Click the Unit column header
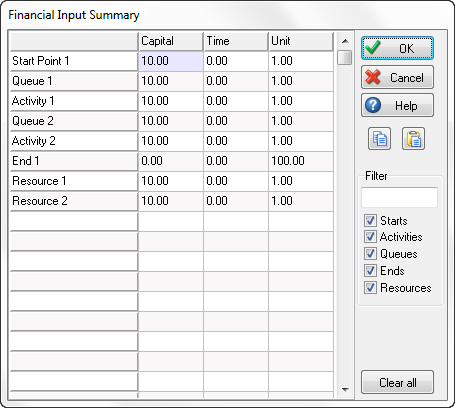The image size is (455, 408). coord(301,41)
